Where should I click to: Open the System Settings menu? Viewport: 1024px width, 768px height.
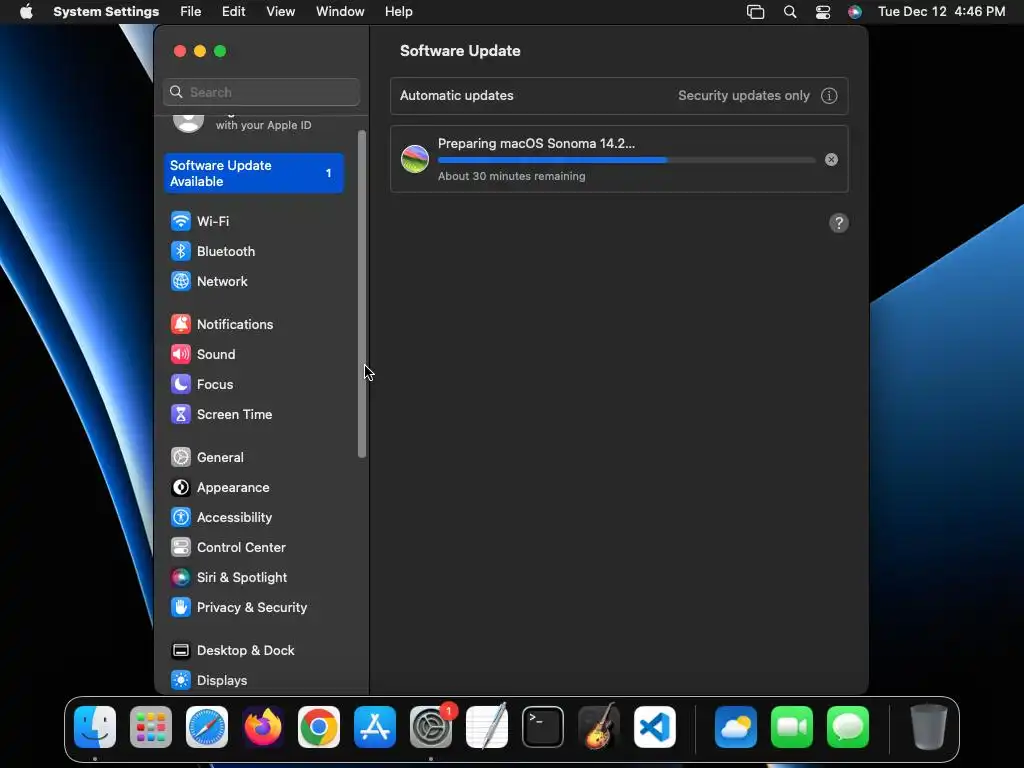[x=106, y=12]
